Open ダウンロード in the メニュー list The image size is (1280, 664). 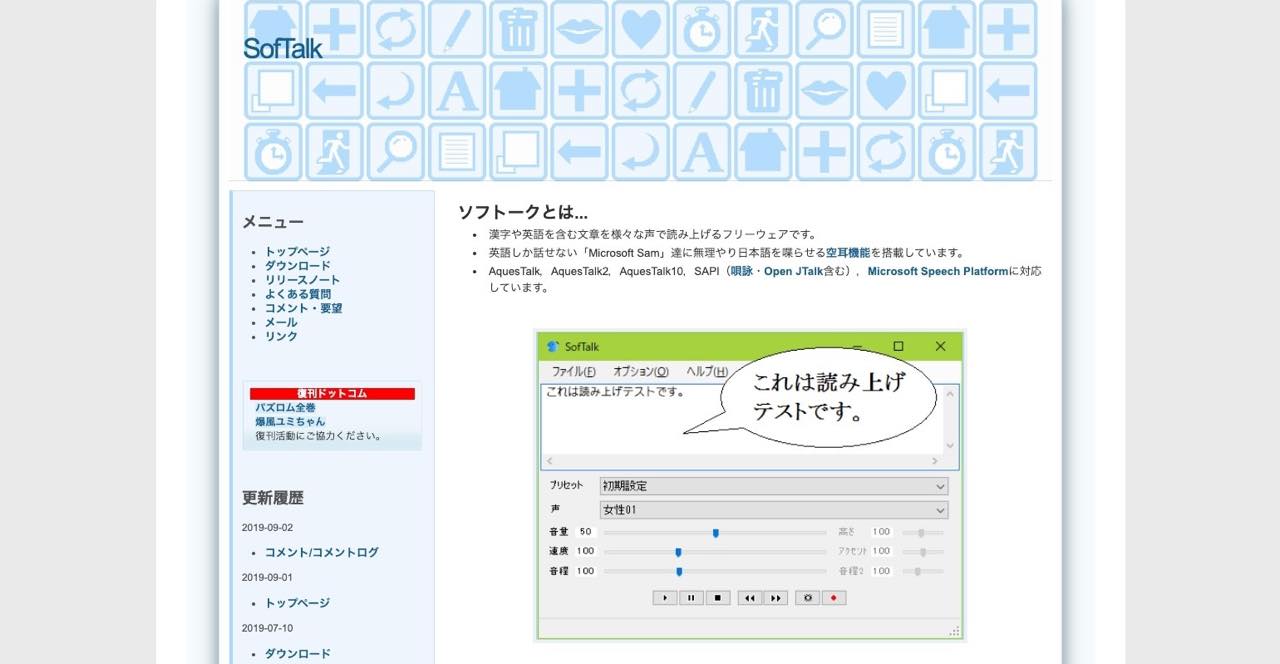click(x=297, y=266)
